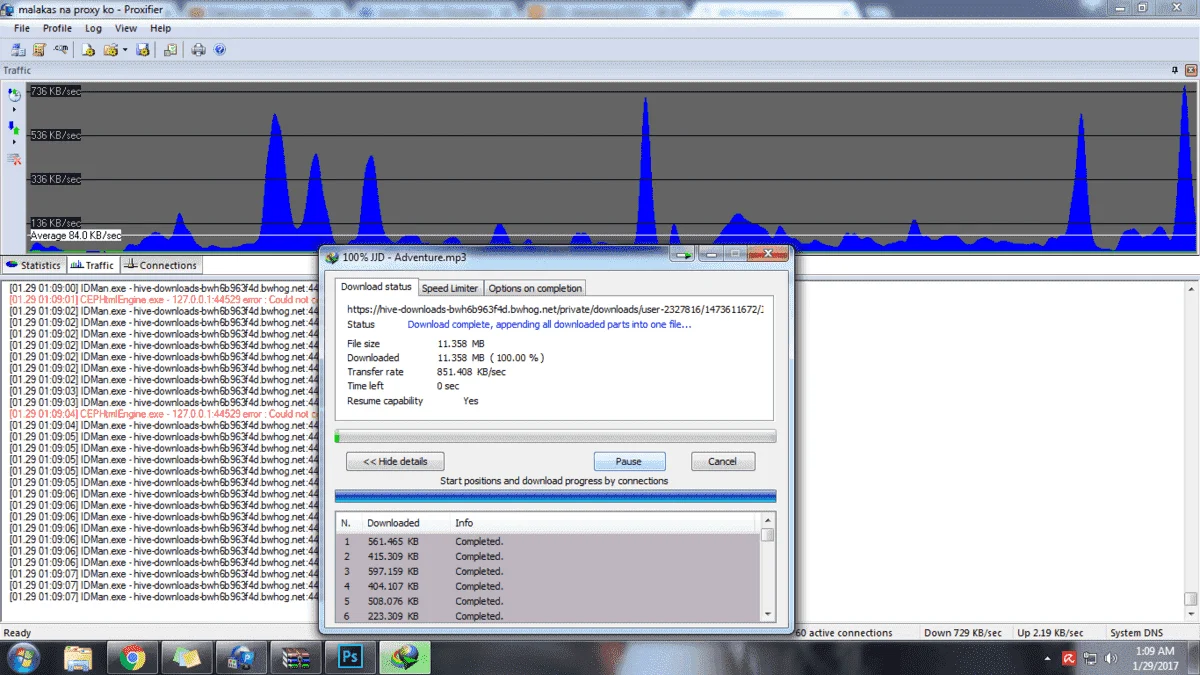
Task: Click the checklist icon before the printer icon
Action: (171, 49)
